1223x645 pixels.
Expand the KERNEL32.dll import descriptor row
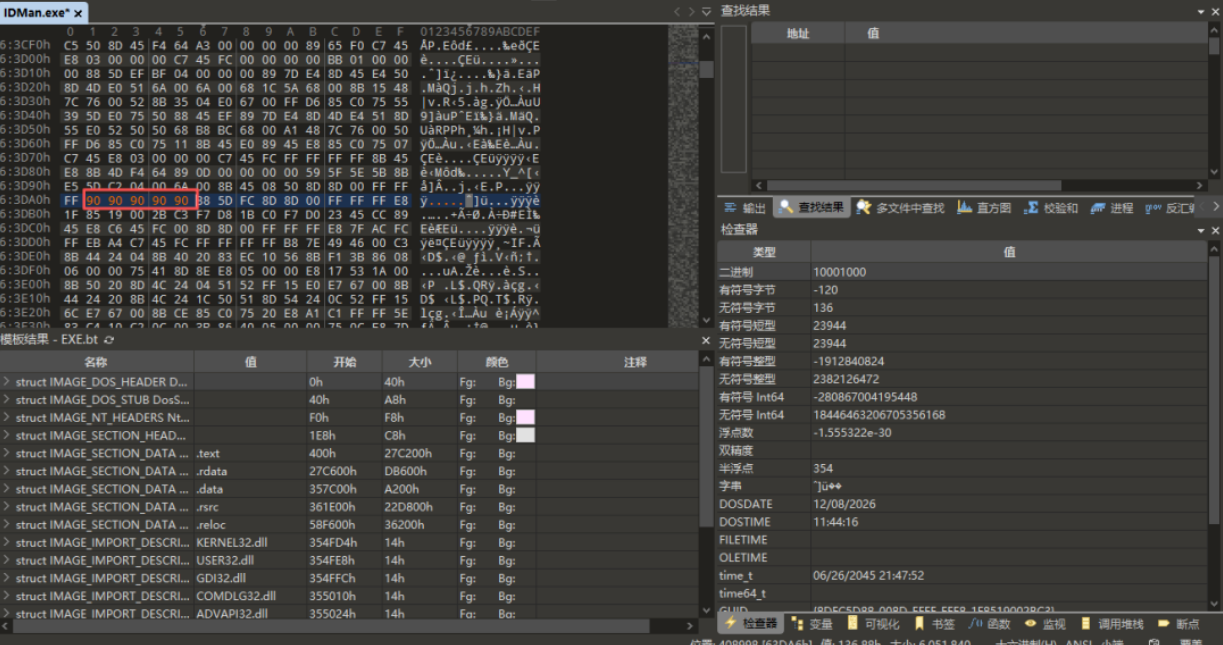(6, 542)
